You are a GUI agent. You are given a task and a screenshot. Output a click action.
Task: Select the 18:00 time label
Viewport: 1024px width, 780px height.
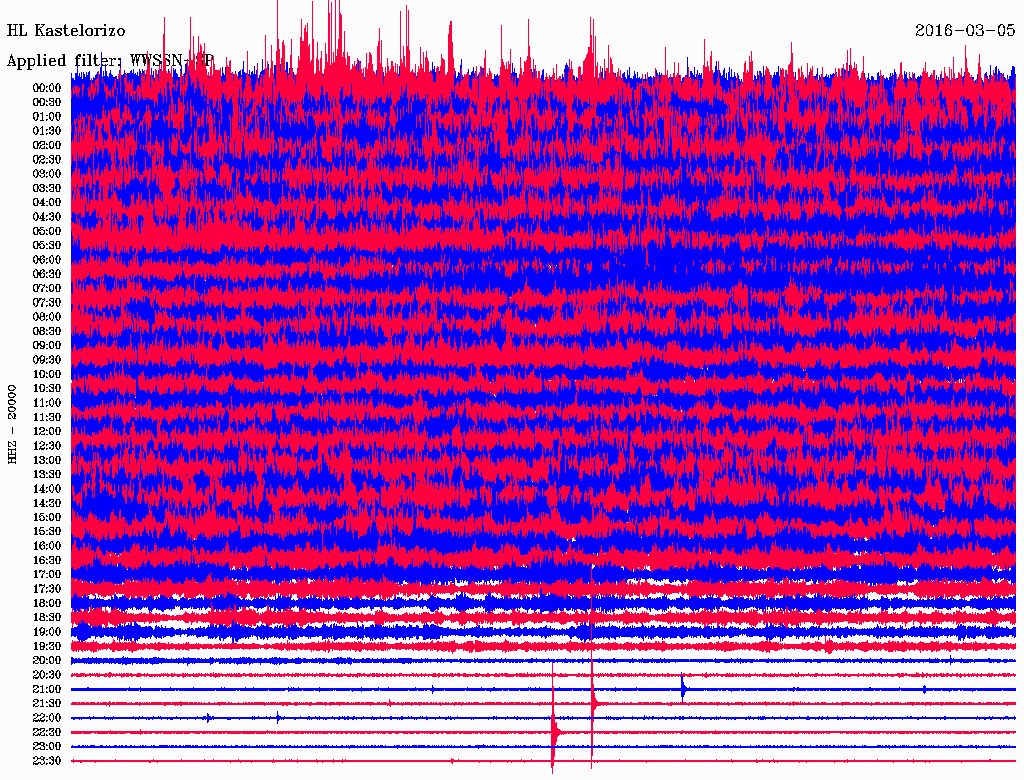click(47, 604)
